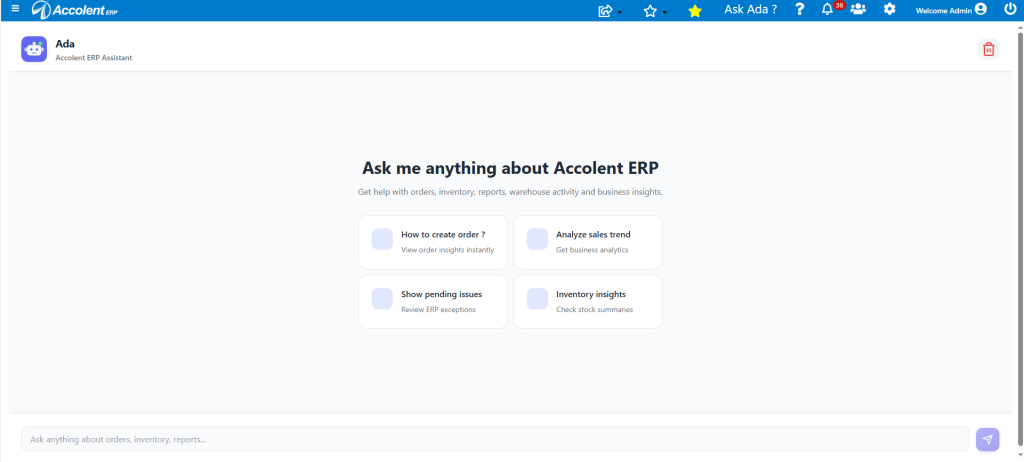This screenshot has height=462, width=1024.
Task: Click the Ada assistant name text
Action: coord(65,44)
